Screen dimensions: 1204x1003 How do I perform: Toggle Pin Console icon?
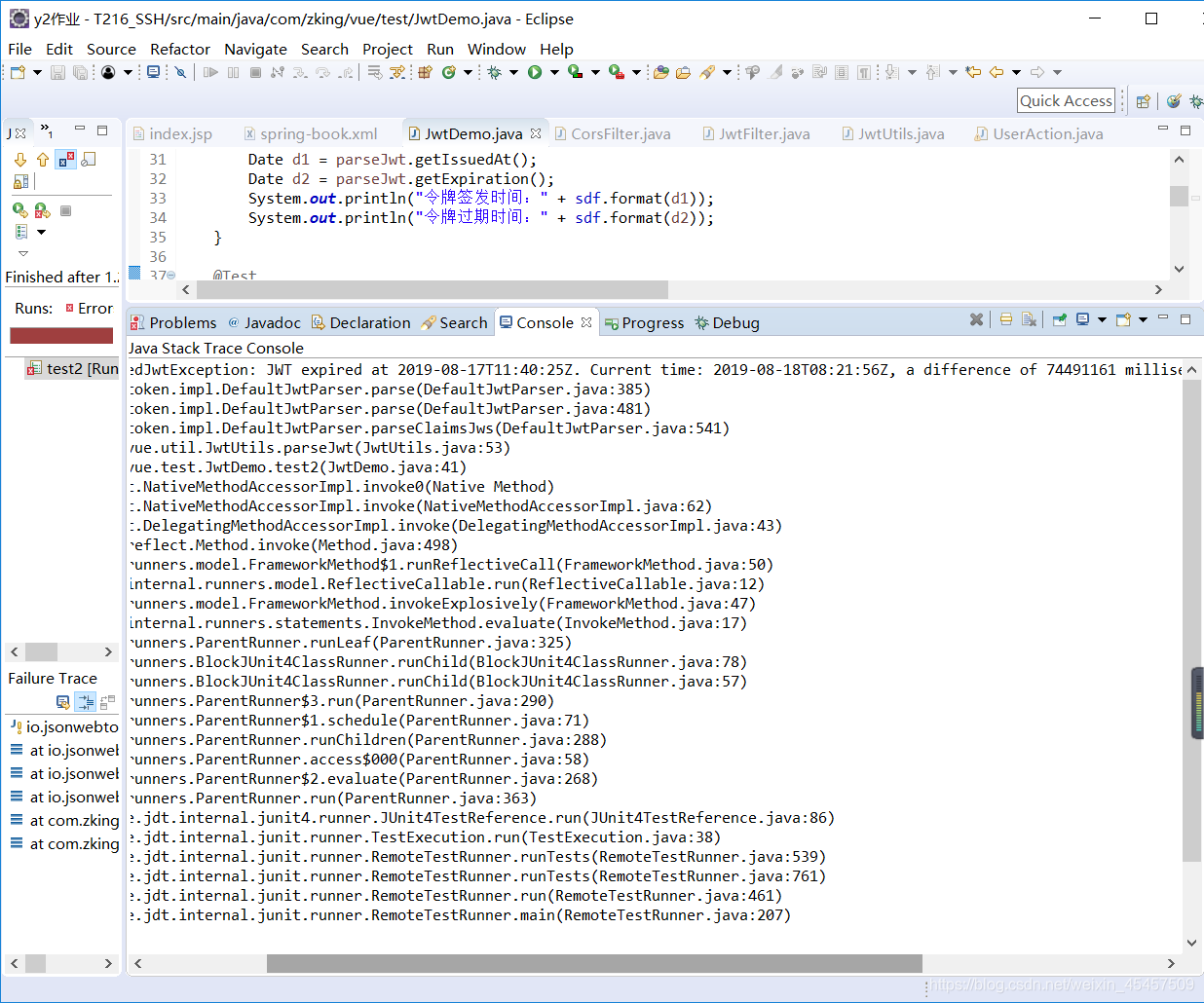coord(1060,319)
